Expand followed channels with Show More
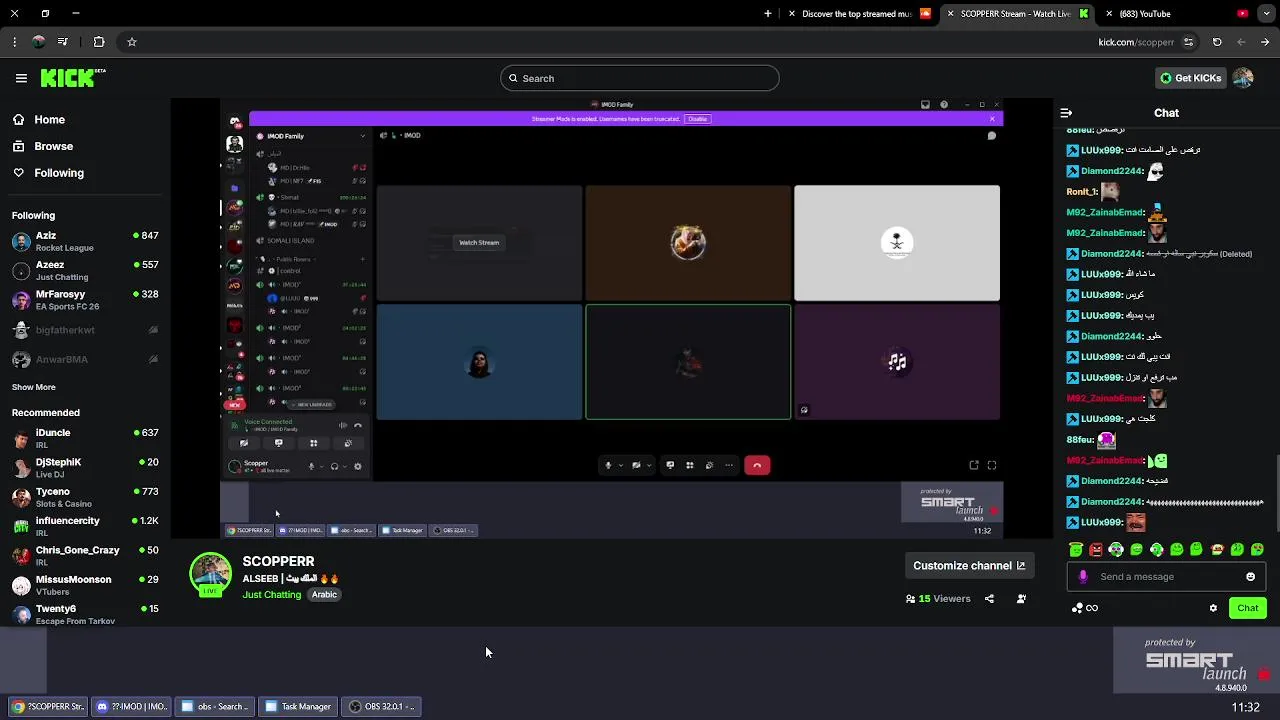The width and height of the screenshot is (1280, 720). (34, 387)
